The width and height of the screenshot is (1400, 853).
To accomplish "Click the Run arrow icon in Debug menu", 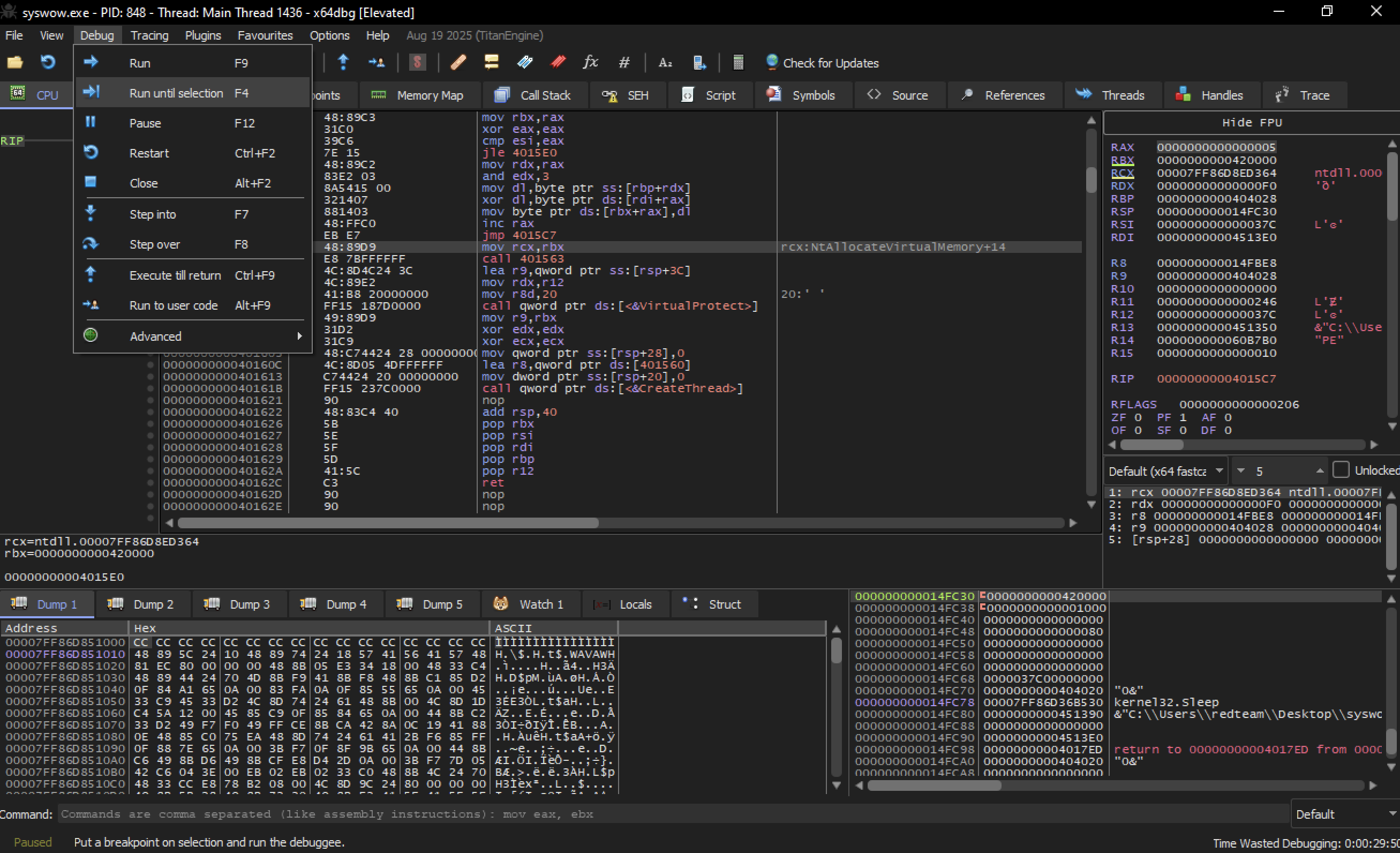I will tap(91, 62).
